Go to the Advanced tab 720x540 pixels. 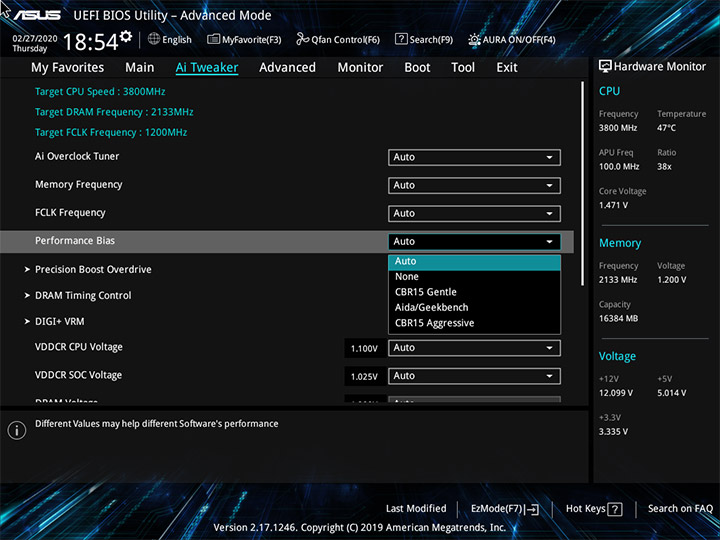point(287,68)
